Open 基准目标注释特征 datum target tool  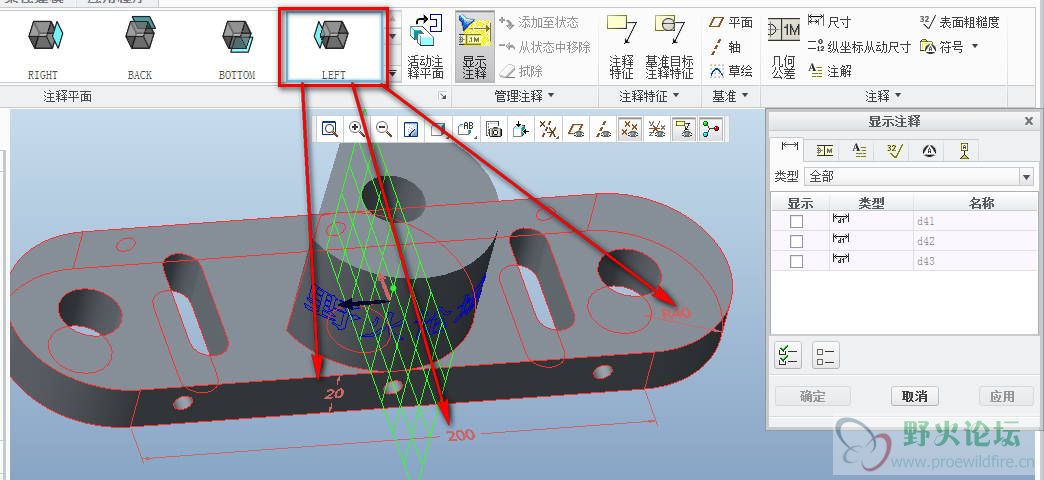[x=669, y=47]
